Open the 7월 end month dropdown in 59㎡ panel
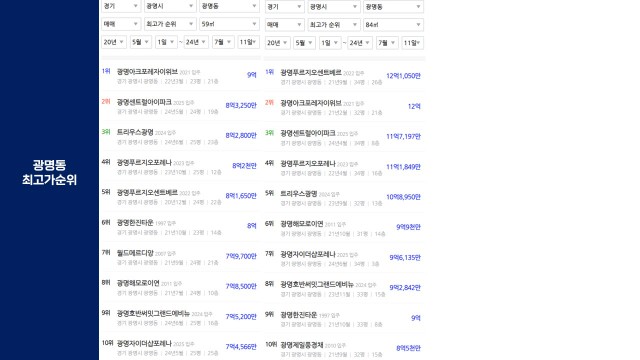Viewport: 640px width, 360px height. (223, 42)
